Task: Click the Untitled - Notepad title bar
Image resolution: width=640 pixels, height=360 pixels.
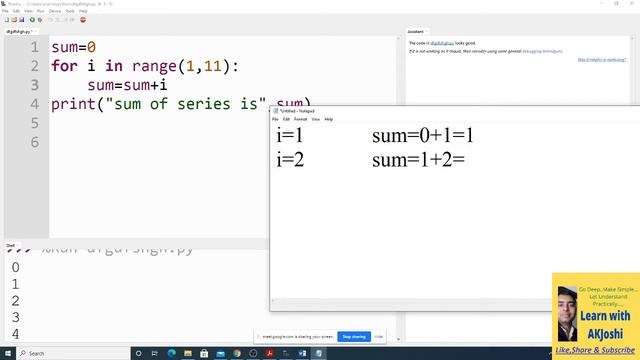Action: 455,111
